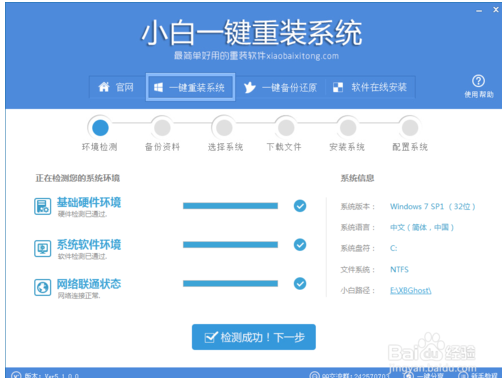This screenshot has width=502, height=378.
Task: Switch to the 一键备份还原 tab
Action: (x=280, y=88)
